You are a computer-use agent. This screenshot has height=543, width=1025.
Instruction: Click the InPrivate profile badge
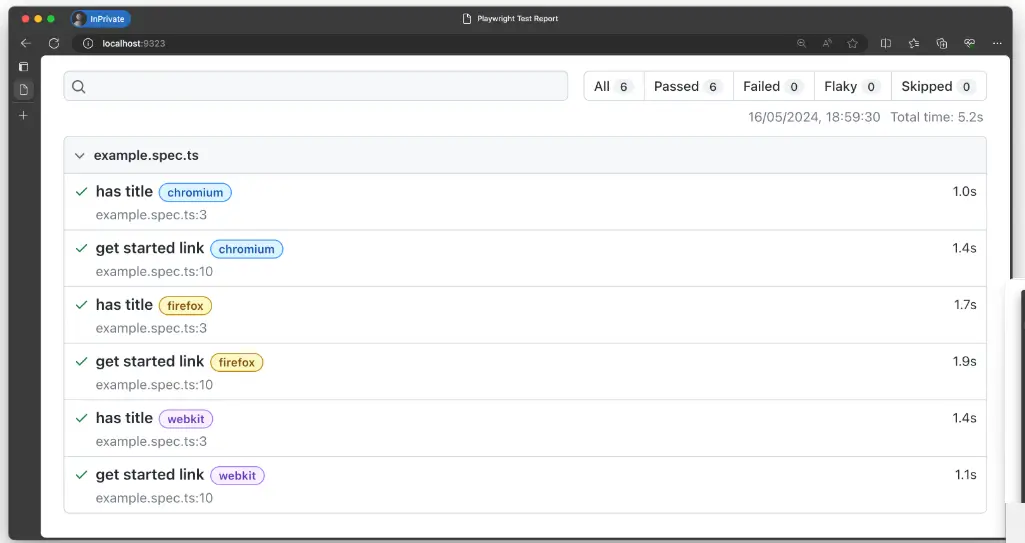[101, 19]
